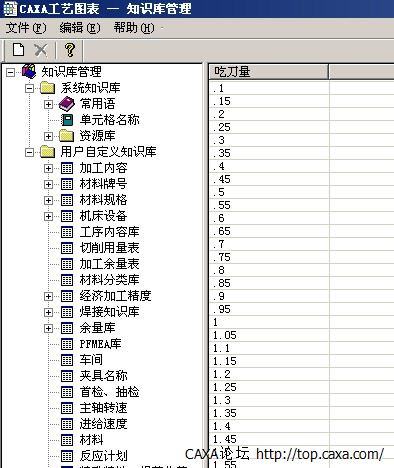Image resolution: width=394 pixels, height=468 pixels.
Task: Click the table icon beside 材料规格
Action: 67,200
